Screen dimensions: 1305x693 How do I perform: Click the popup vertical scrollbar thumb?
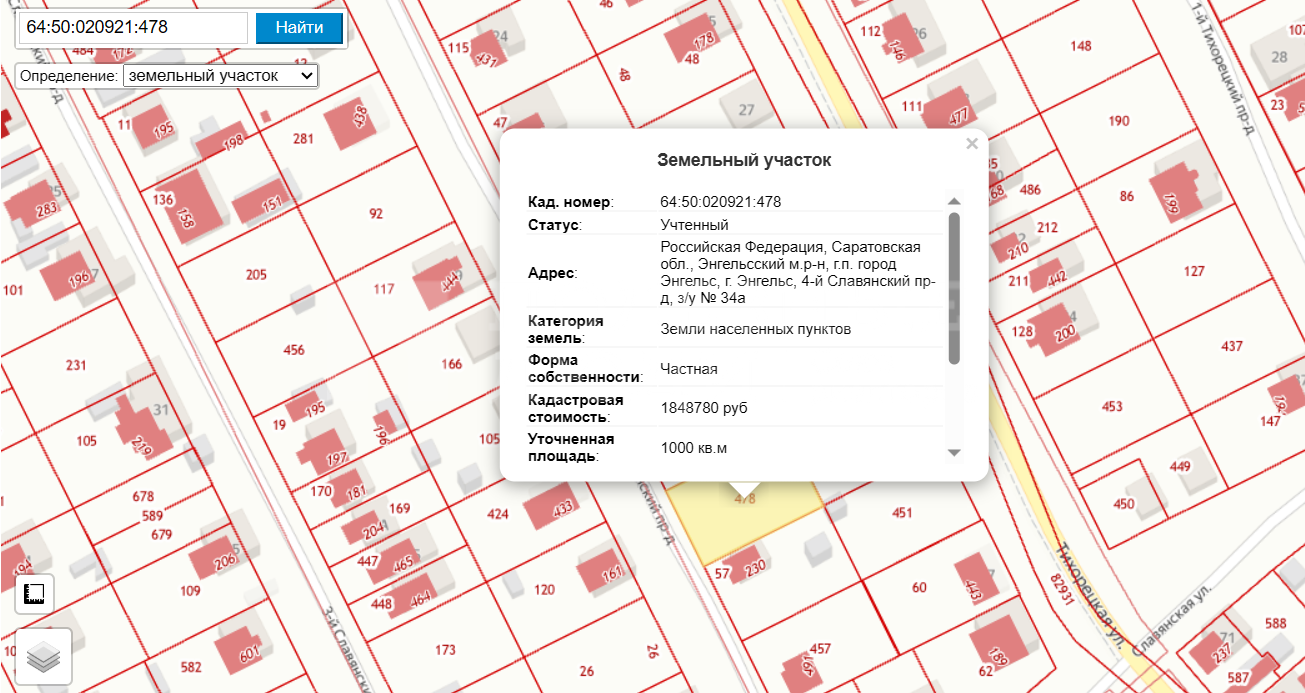coord(954,288)
